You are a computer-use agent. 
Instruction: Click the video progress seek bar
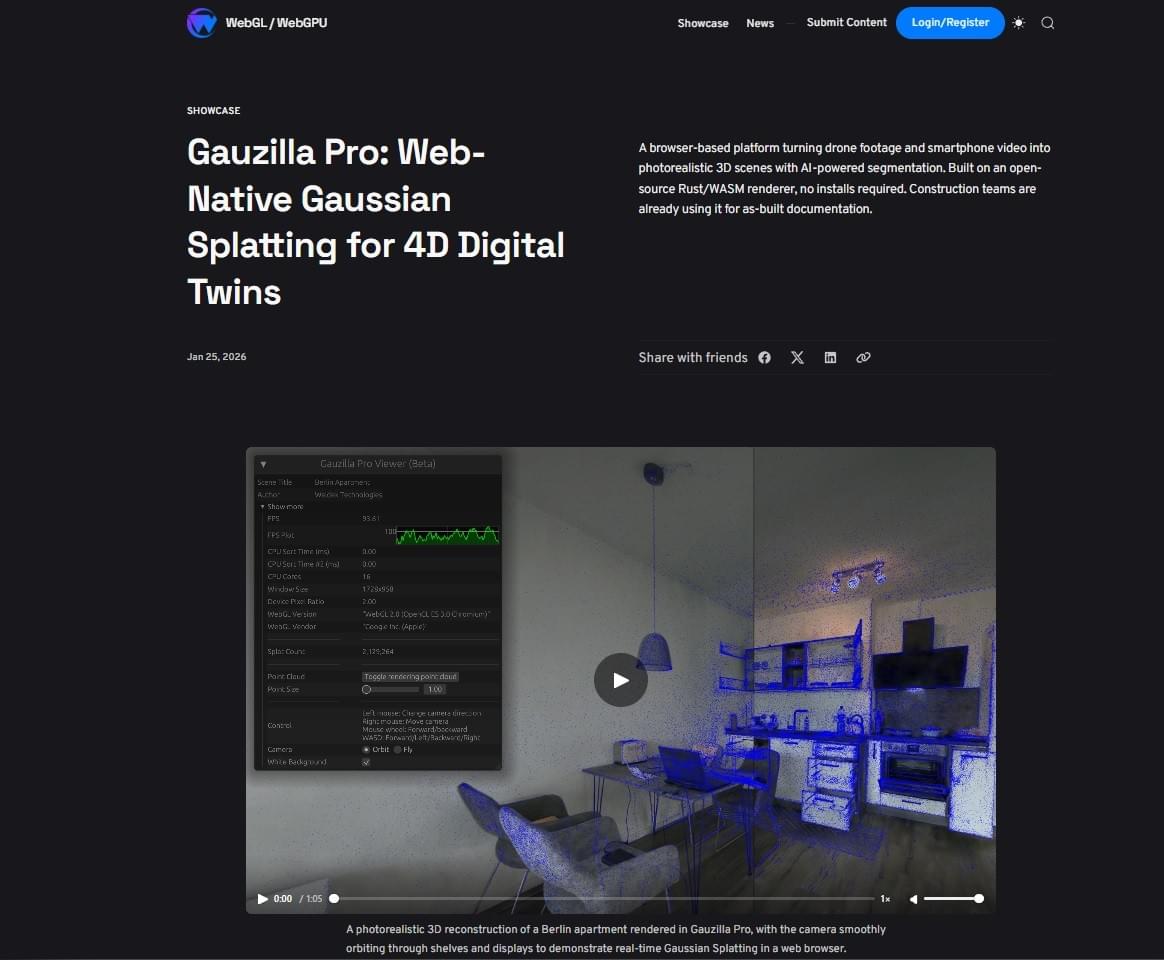pos(604,899)
